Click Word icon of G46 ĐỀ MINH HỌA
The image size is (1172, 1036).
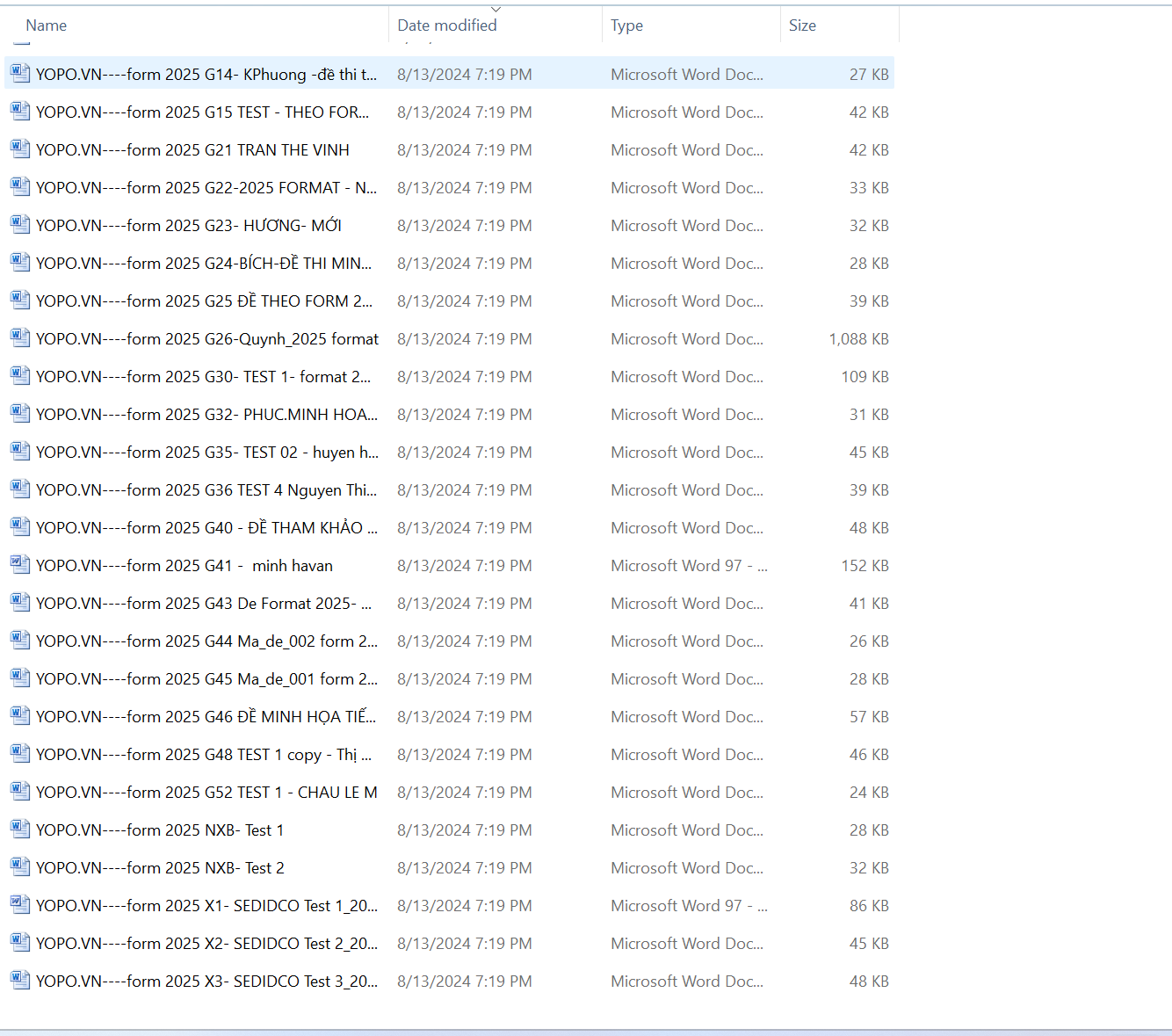20,716
